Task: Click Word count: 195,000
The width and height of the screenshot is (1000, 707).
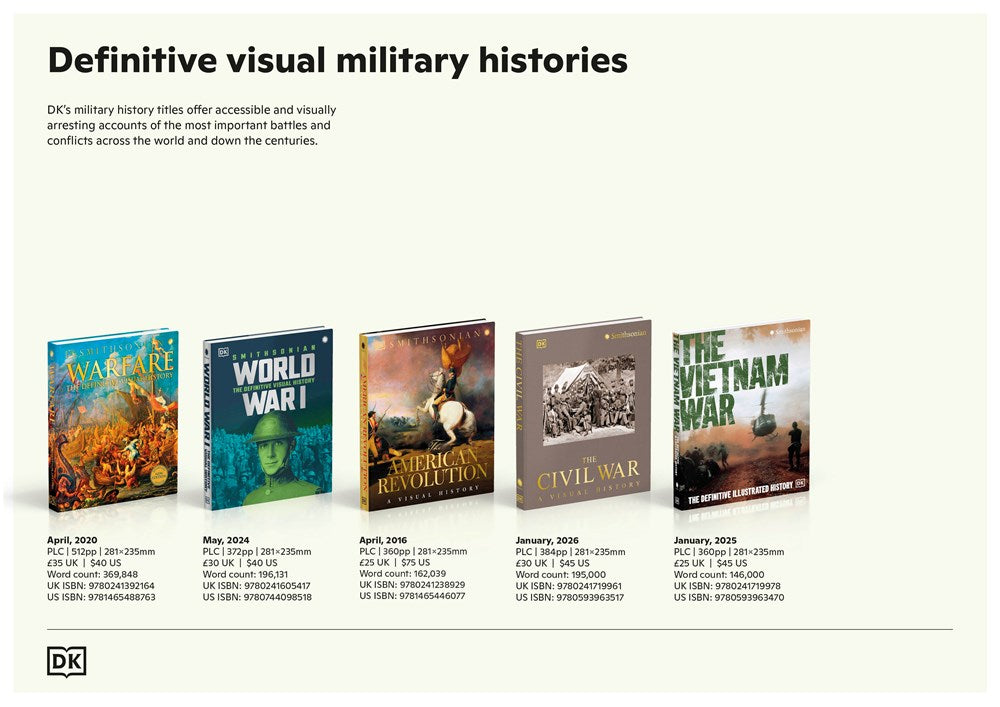Action: pos(561,574)
